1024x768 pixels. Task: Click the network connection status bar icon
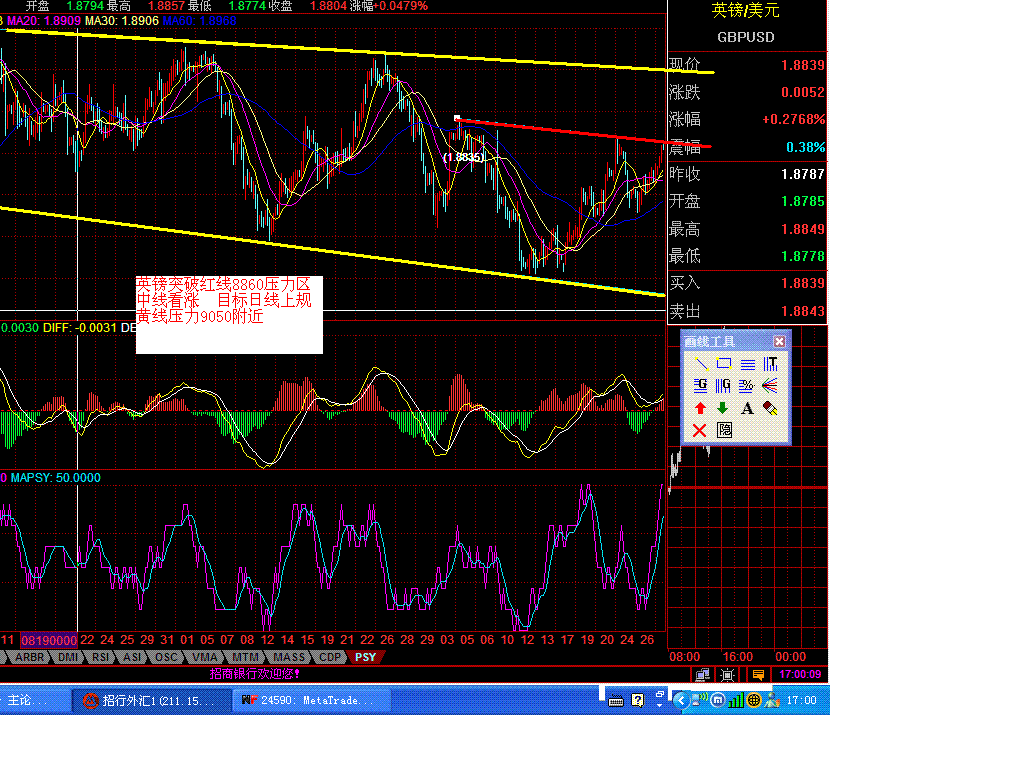[703, 675]
